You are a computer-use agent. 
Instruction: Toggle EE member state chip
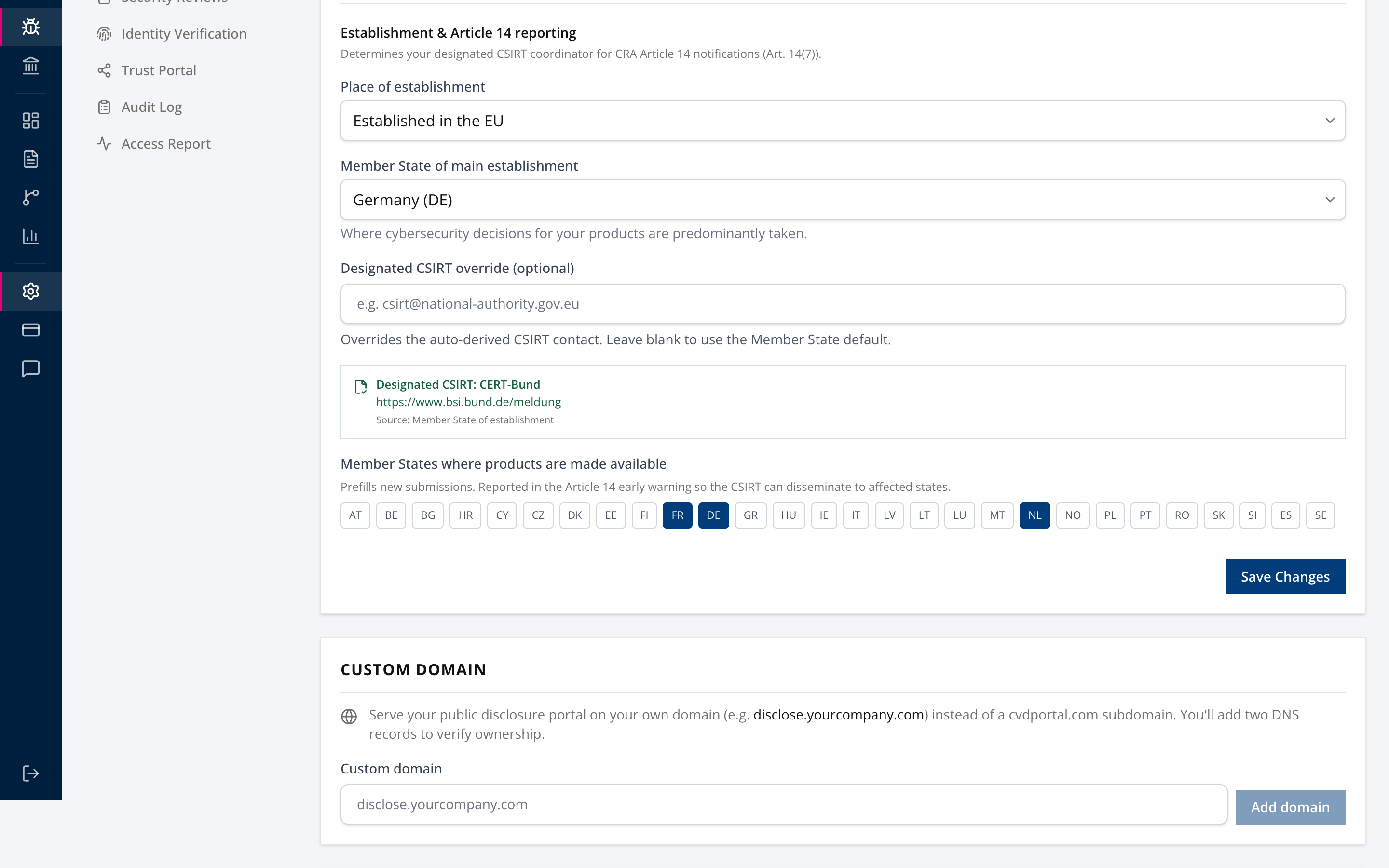(x=611, y=515)
